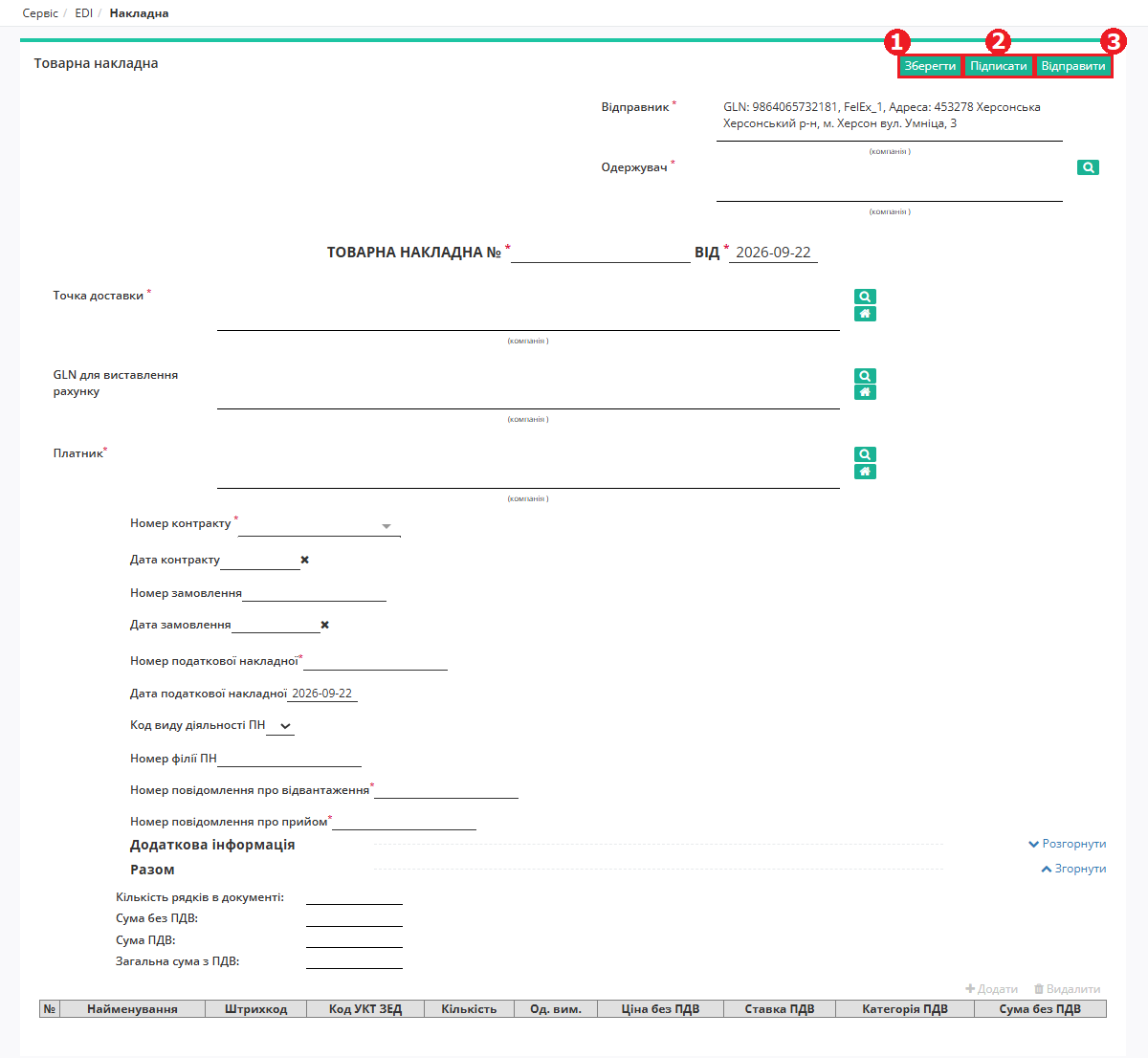Screen dimensions: 1148x1058
Task: Click home icon for Платник
Action: pyautogui.click(x=865, y=472)
